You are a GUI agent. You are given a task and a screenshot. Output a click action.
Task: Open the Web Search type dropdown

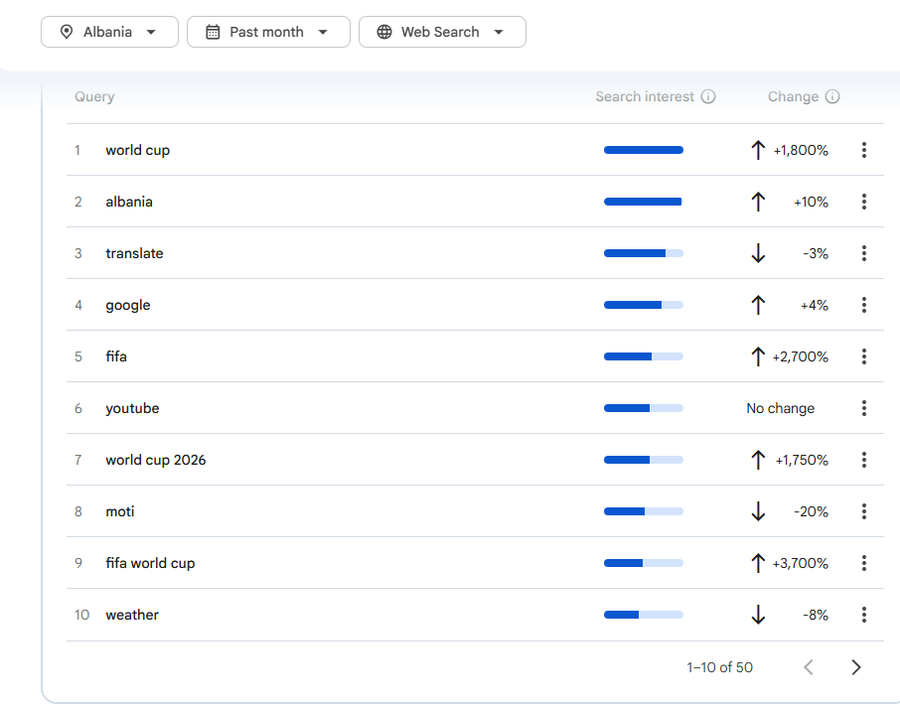coord(443,32)
